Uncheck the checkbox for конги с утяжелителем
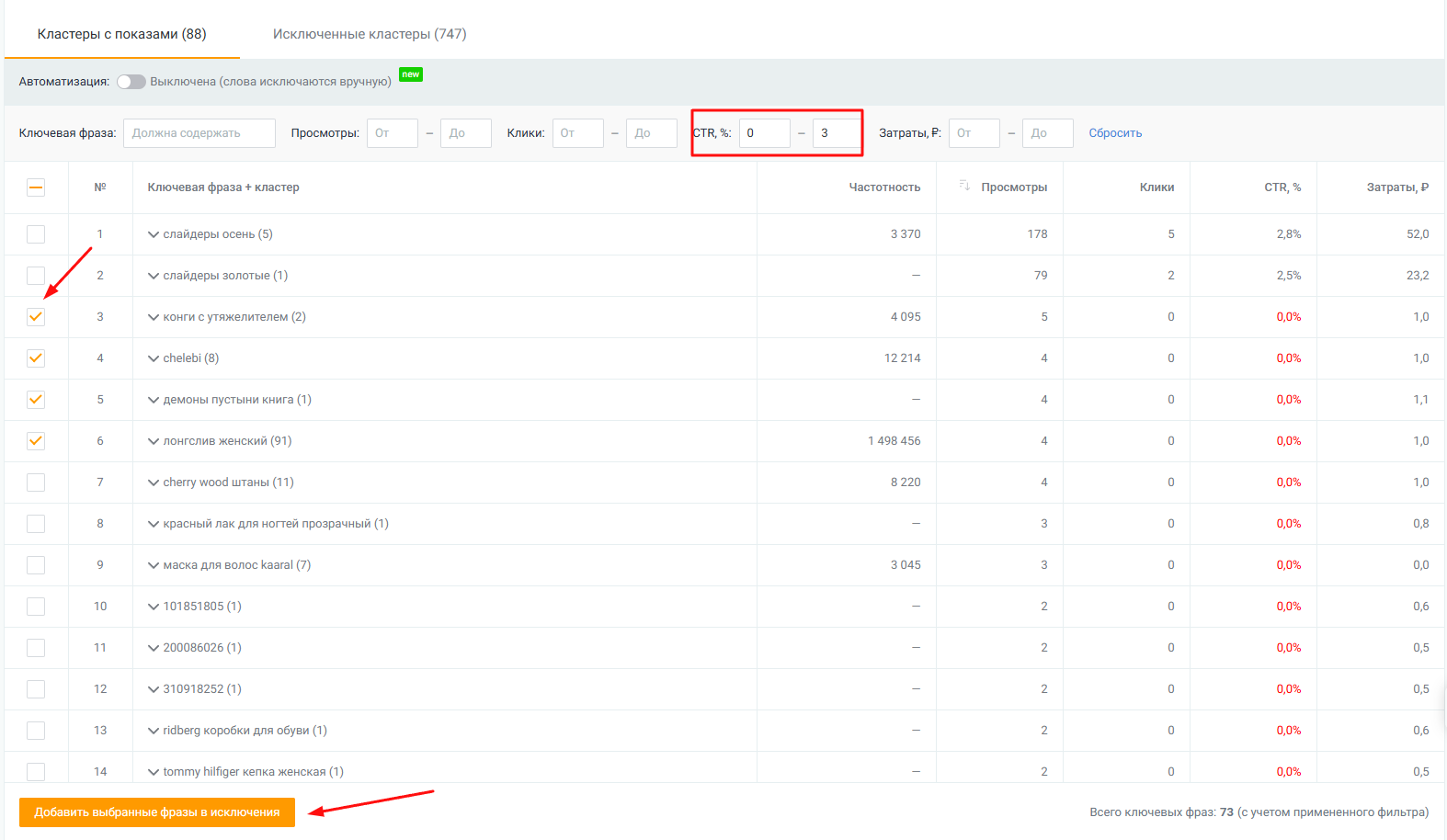Image resolution: width=1447 pixels, height=840 pixels. tap(36, 317)
